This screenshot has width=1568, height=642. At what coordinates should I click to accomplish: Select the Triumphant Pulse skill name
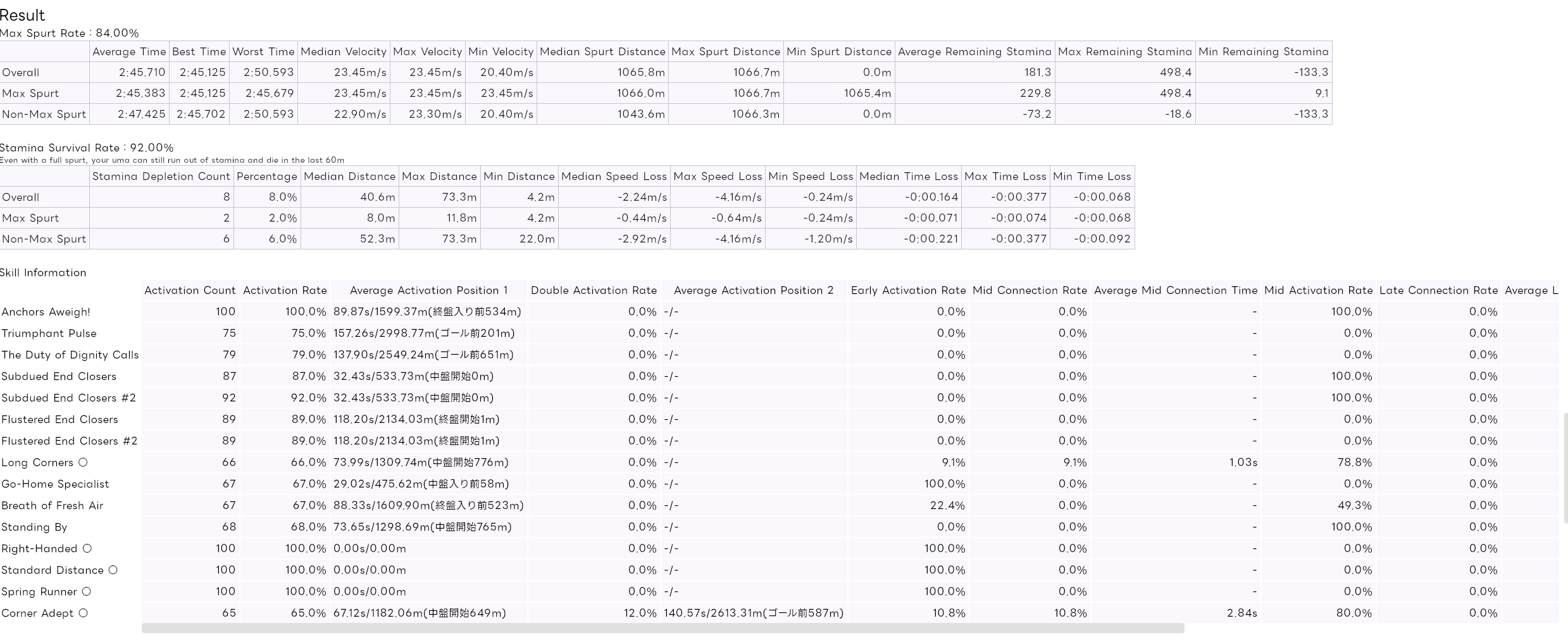point(49,334)
